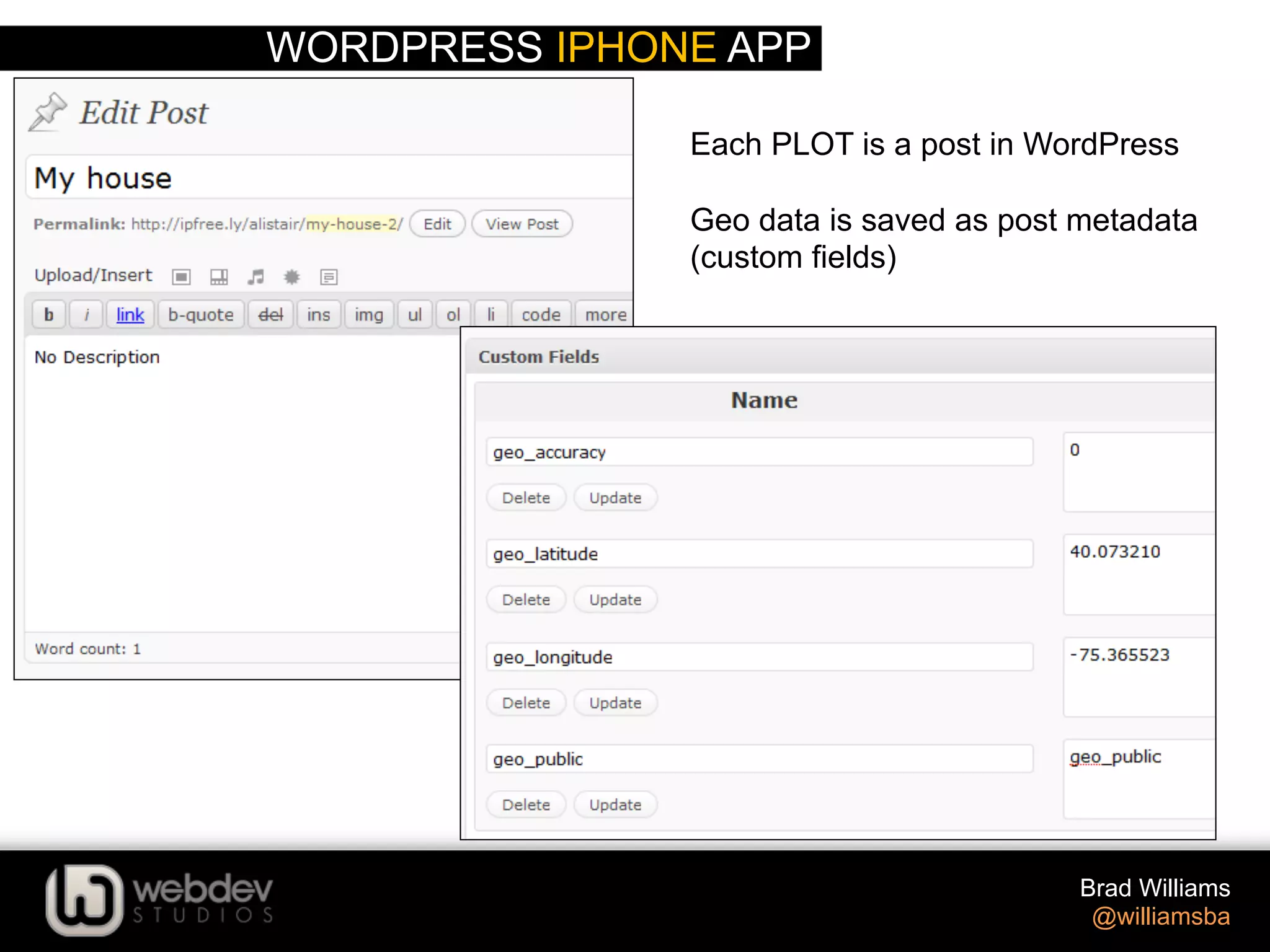Click the Brad Williams name text
This screenshot has height=952, width=1270.
[x=1155, y=888]
